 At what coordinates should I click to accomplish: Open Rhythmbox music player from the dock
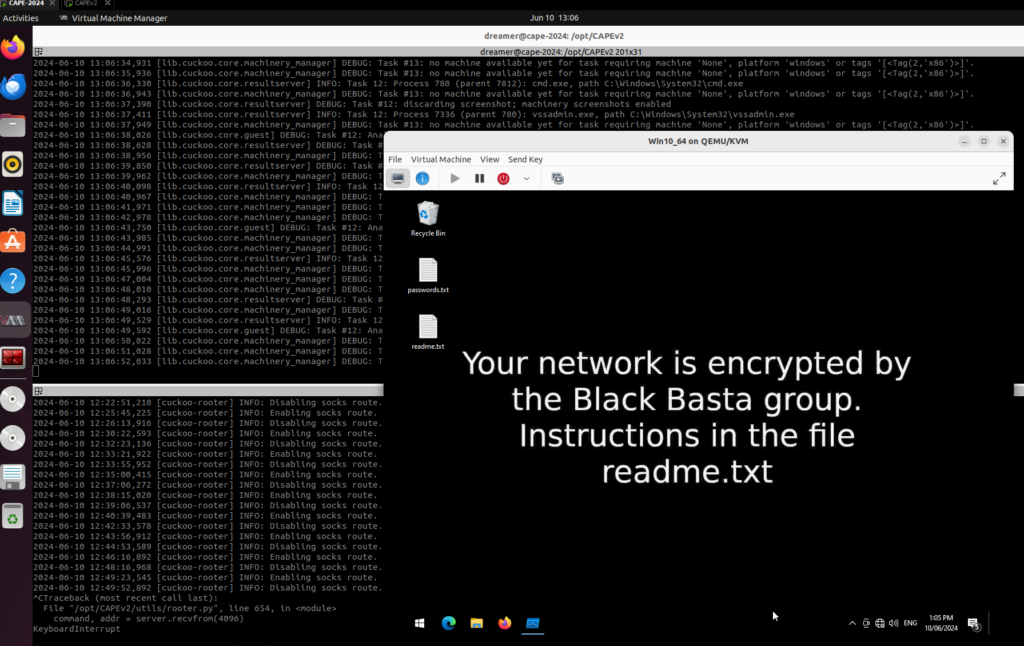coord(13,165)
